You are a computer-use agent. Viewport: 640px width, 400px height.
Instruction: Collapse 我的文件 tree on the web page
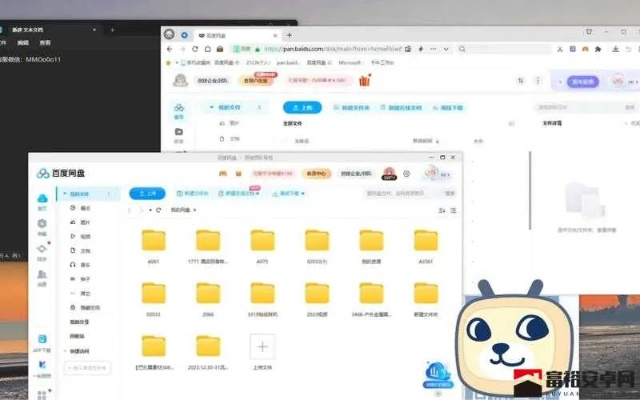(x=211, y=107)
